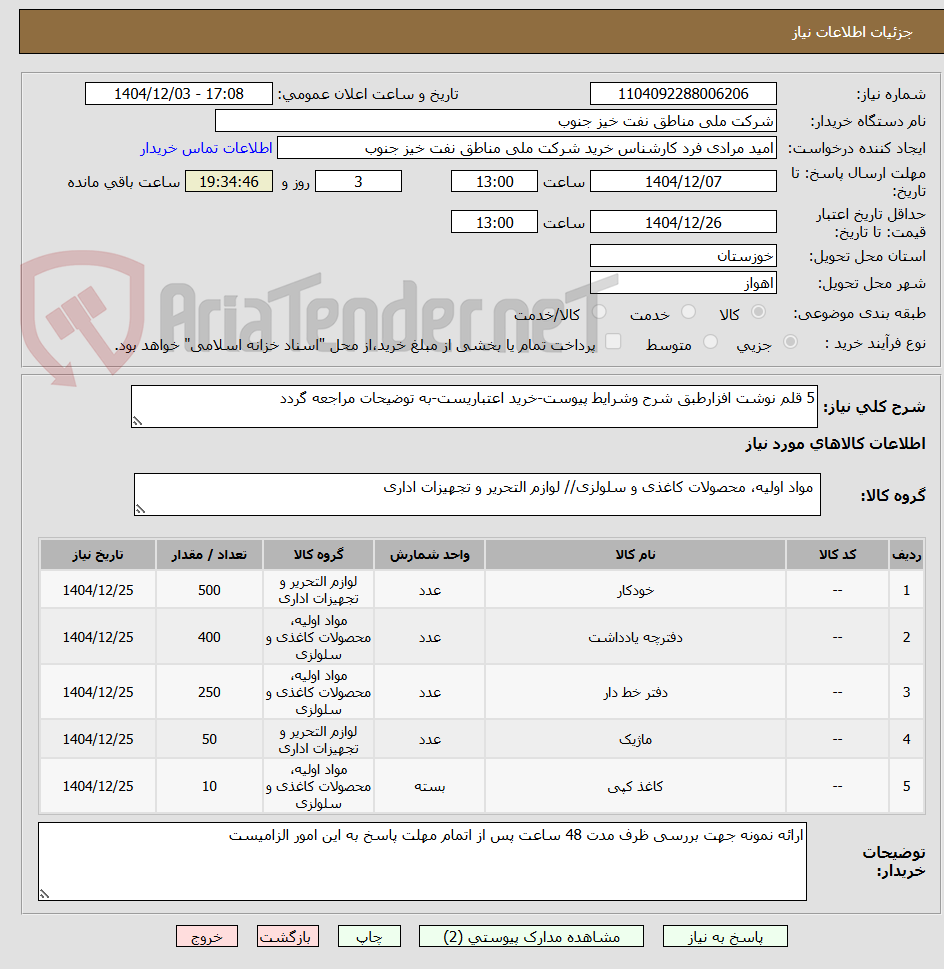Image resolution: width=944 pixels, height=969 pixels.
Task: Click the ردیف column header
Action: click(906, 554)
